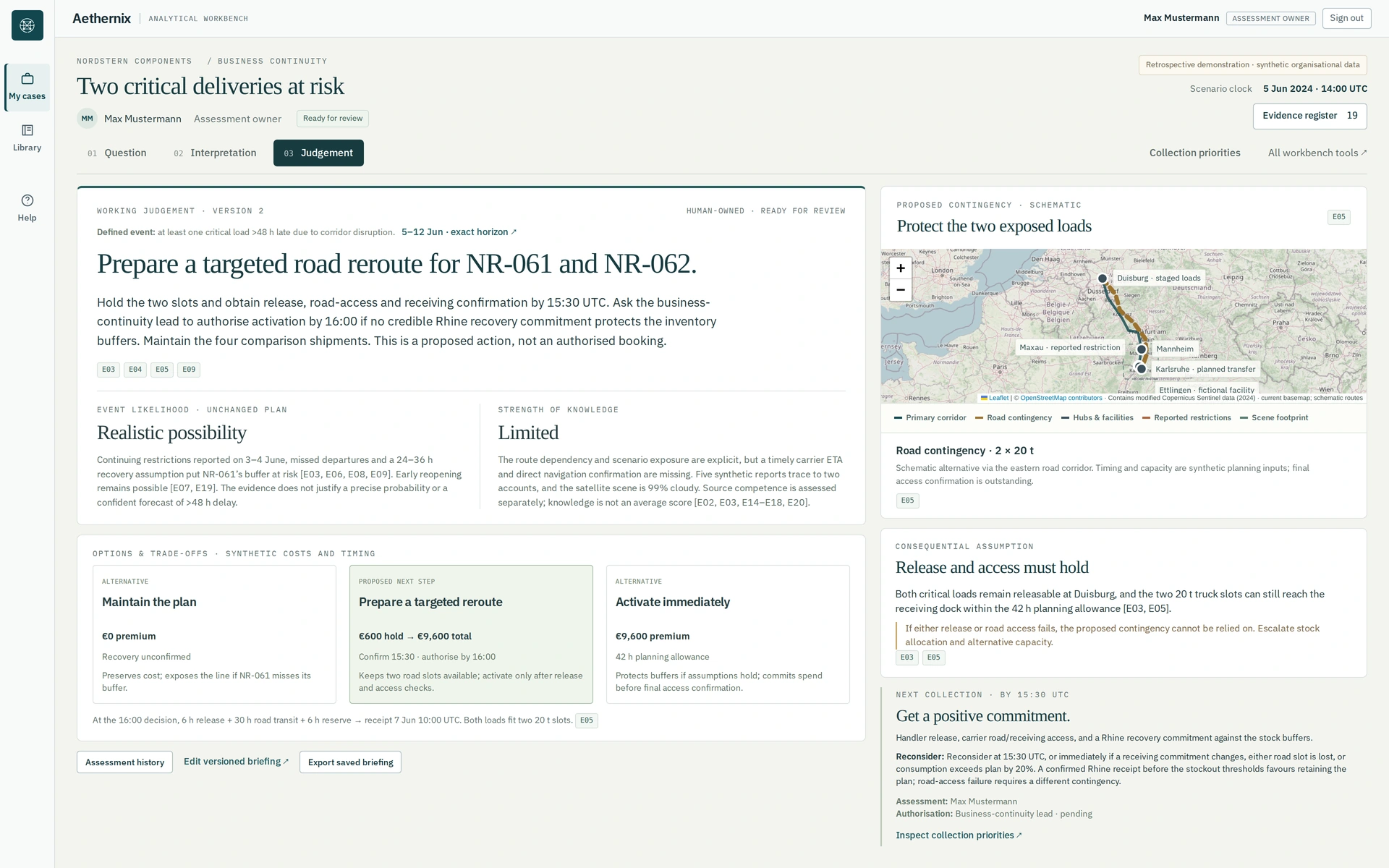Viewport: 1389px width, 868px height.
Task: Open Collection priorities
Action: [1194, 153]
